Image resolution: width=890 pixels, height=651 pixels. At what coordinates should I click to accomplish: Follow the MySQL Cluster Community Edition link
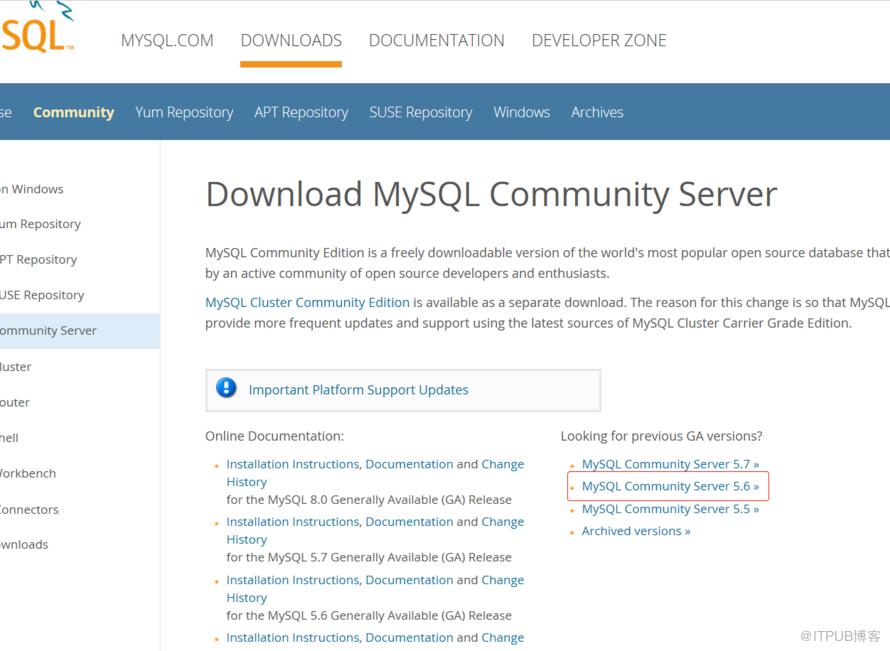307,303
